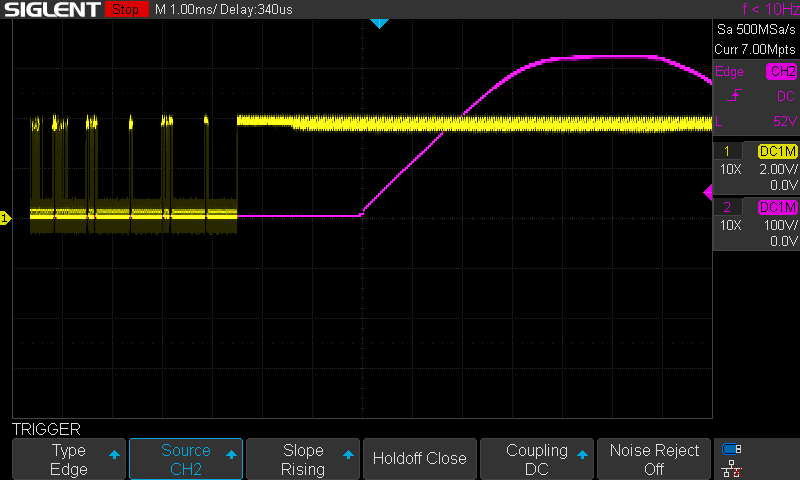
Task: Click the red Stop status indicator
Action: pos(126,9)
